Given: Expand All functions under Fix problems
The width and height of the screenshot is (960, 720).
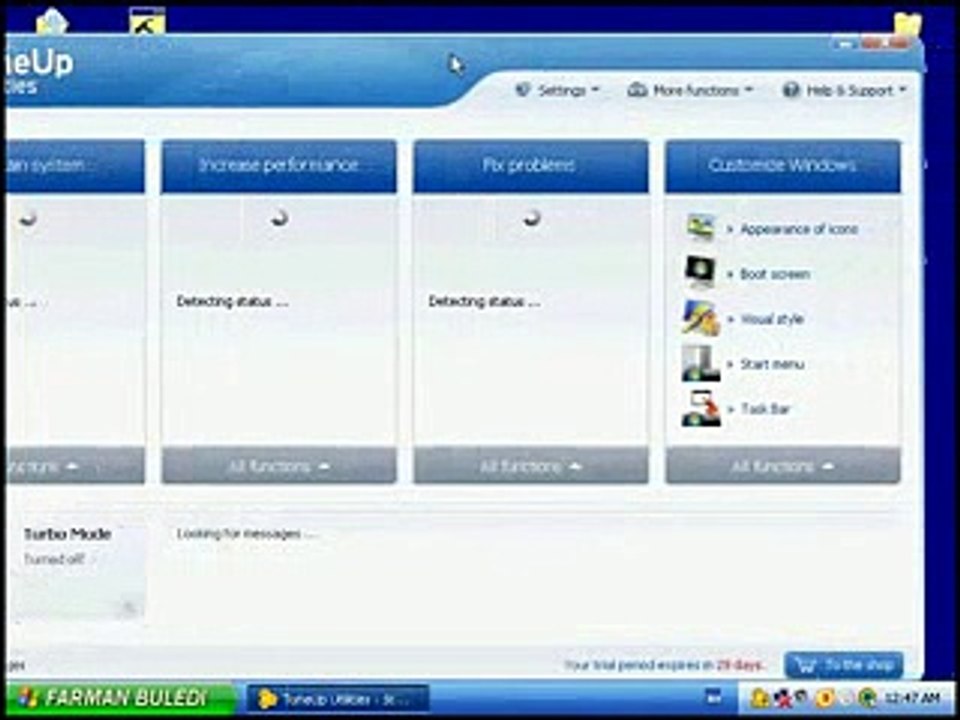Looking at the screenshot, I should 530,467.
